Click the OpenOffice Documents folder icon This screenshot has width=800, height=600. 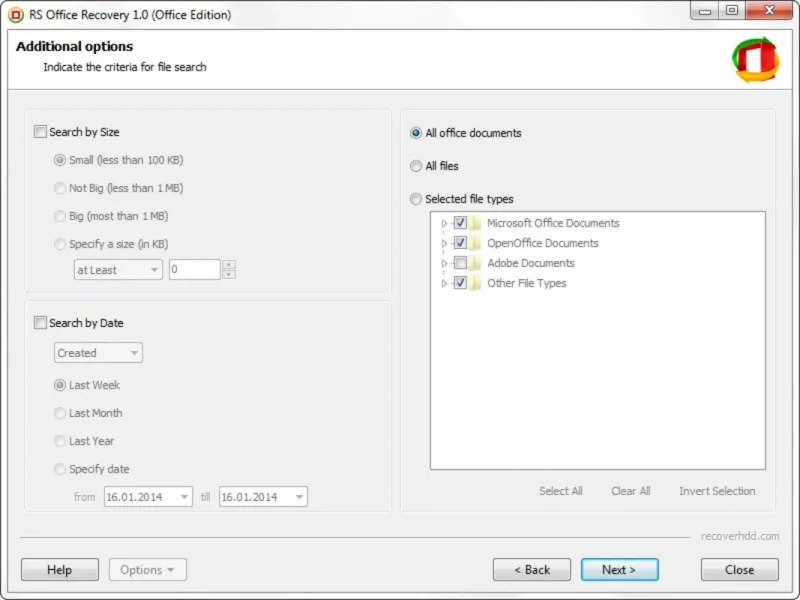[x=475, y=243]
